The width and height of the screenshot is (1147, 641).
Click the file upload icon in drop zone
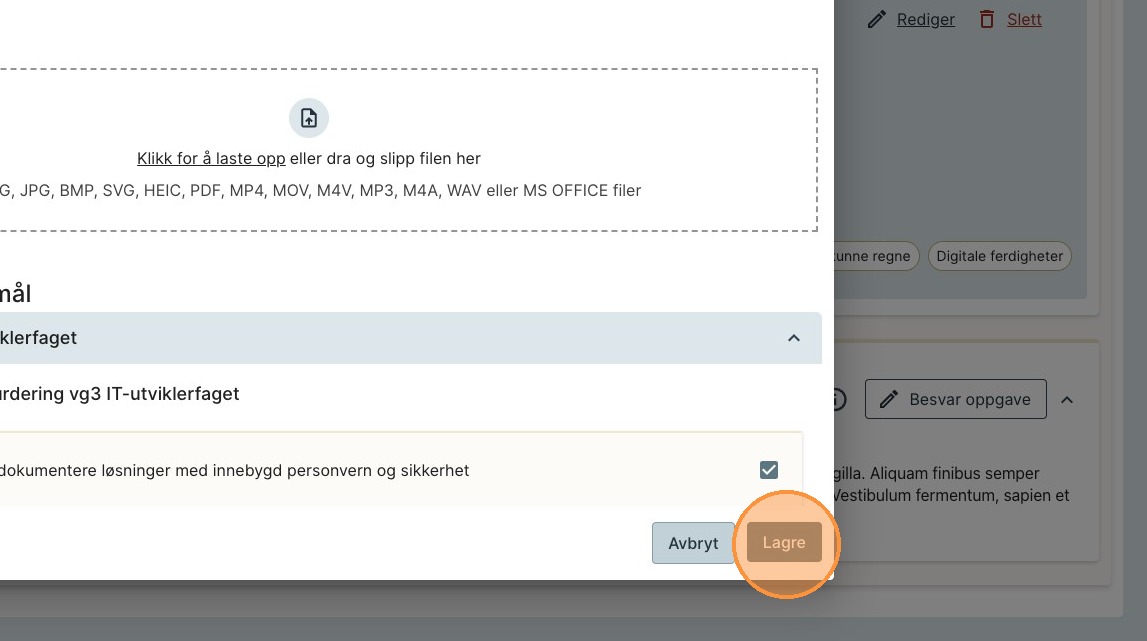pyautogui.click(x=309, y=118)
